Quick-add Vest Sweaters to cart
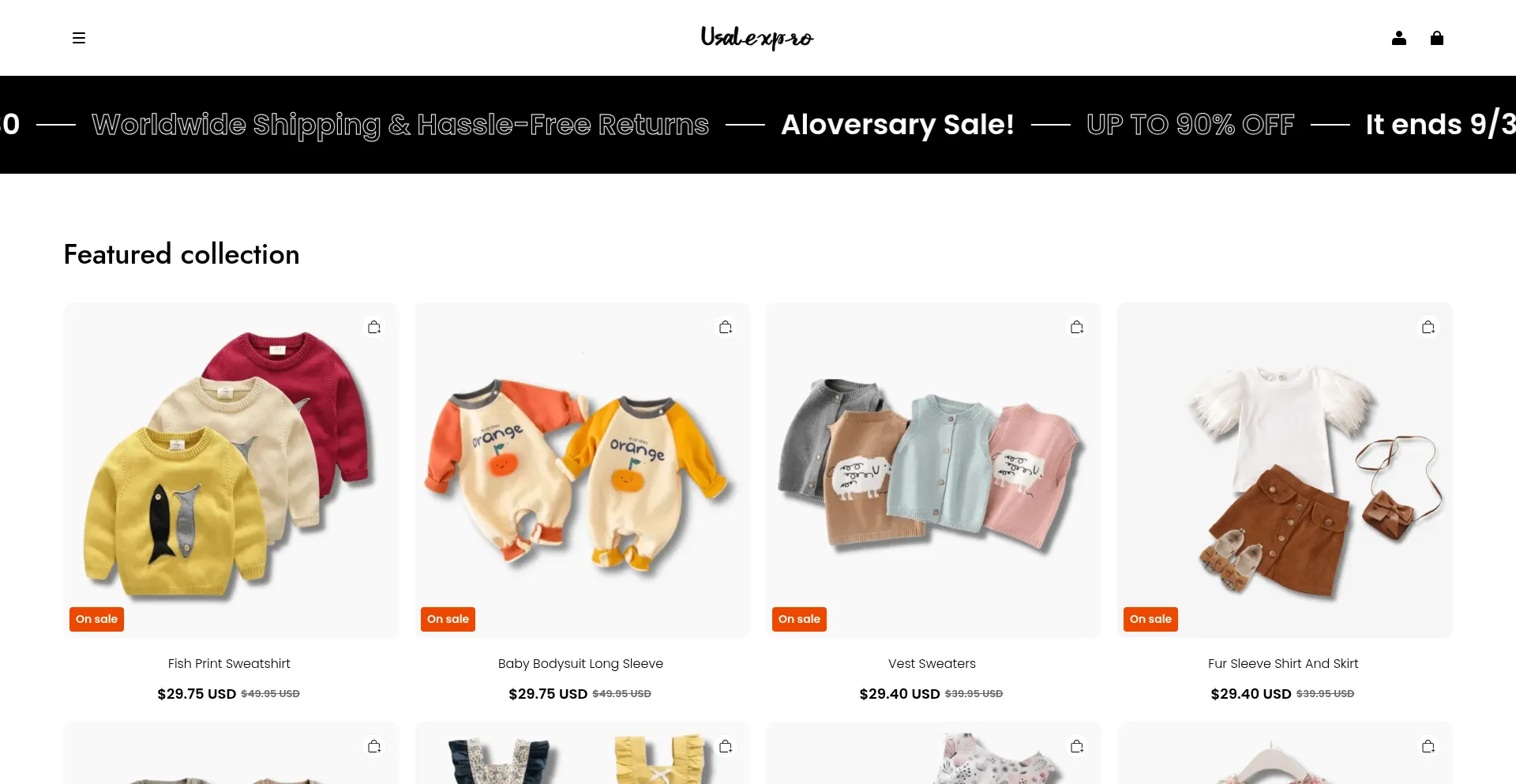This screenshot has height=784, width=1516. (x=1077, y=327)
